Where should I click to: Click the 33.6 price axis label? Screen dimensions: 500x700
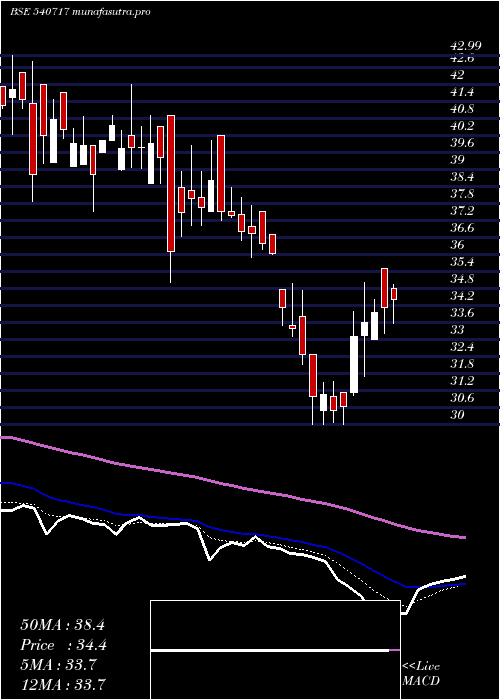[462, 313]
